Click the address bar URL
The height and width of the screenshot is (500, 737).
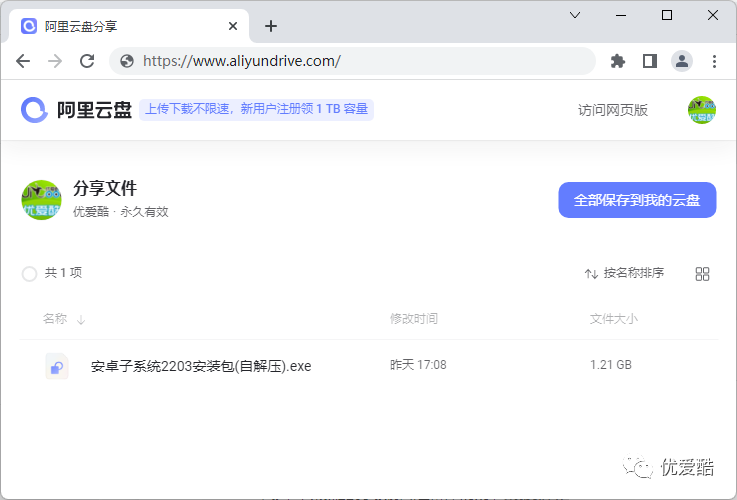242,61
